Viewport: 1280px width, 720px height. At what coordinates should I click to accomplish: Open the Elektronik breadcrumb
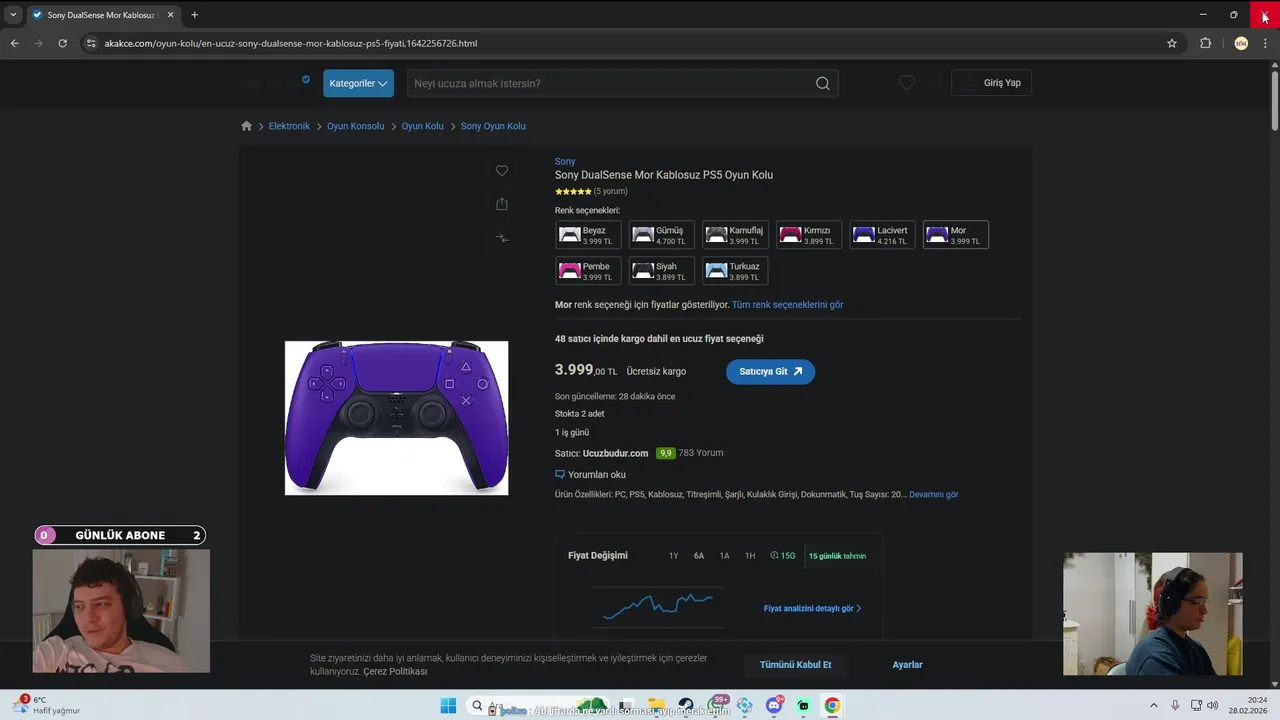coord(289,126)
